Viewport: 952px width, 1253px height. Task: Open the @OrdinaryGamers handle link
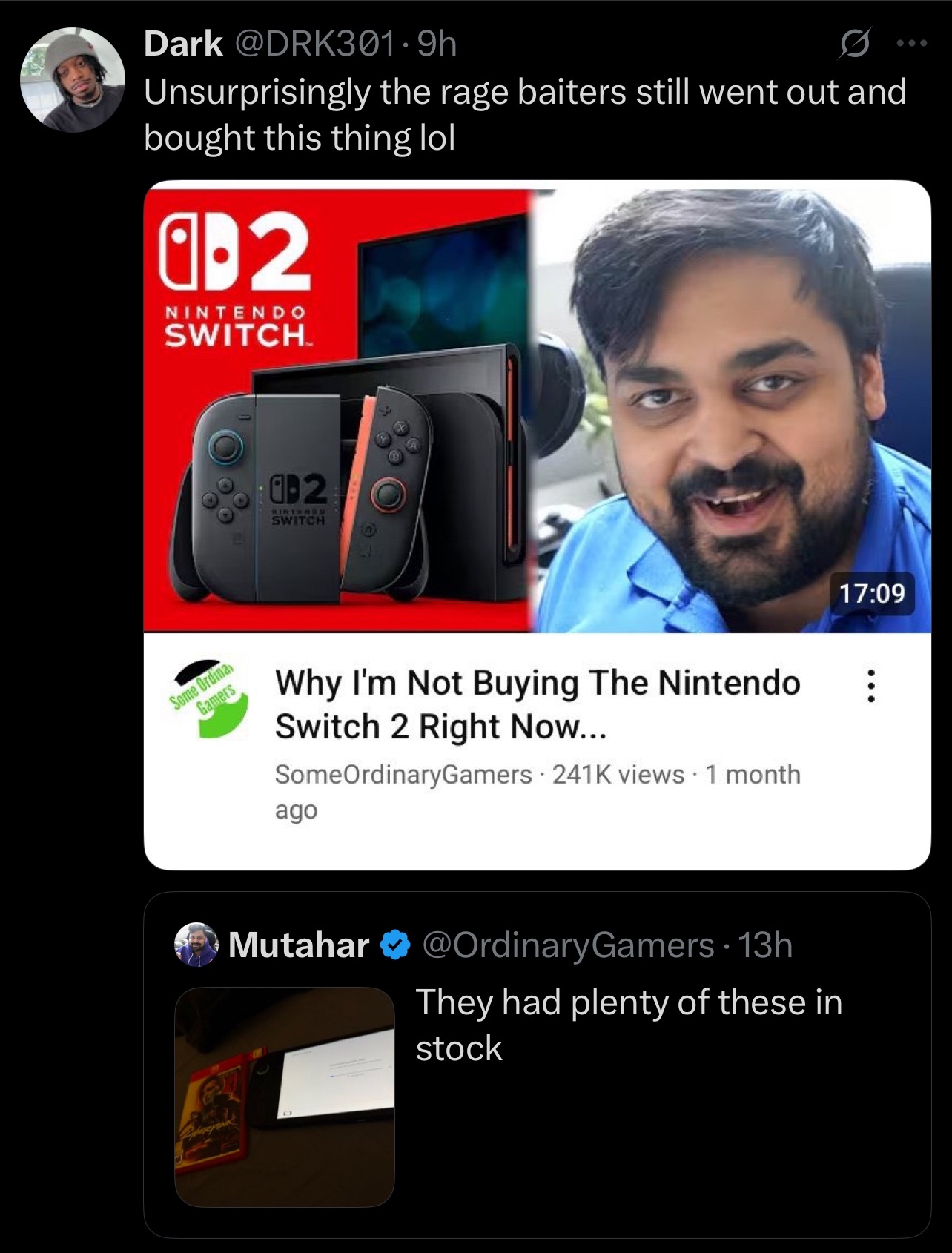coord(568,945)
